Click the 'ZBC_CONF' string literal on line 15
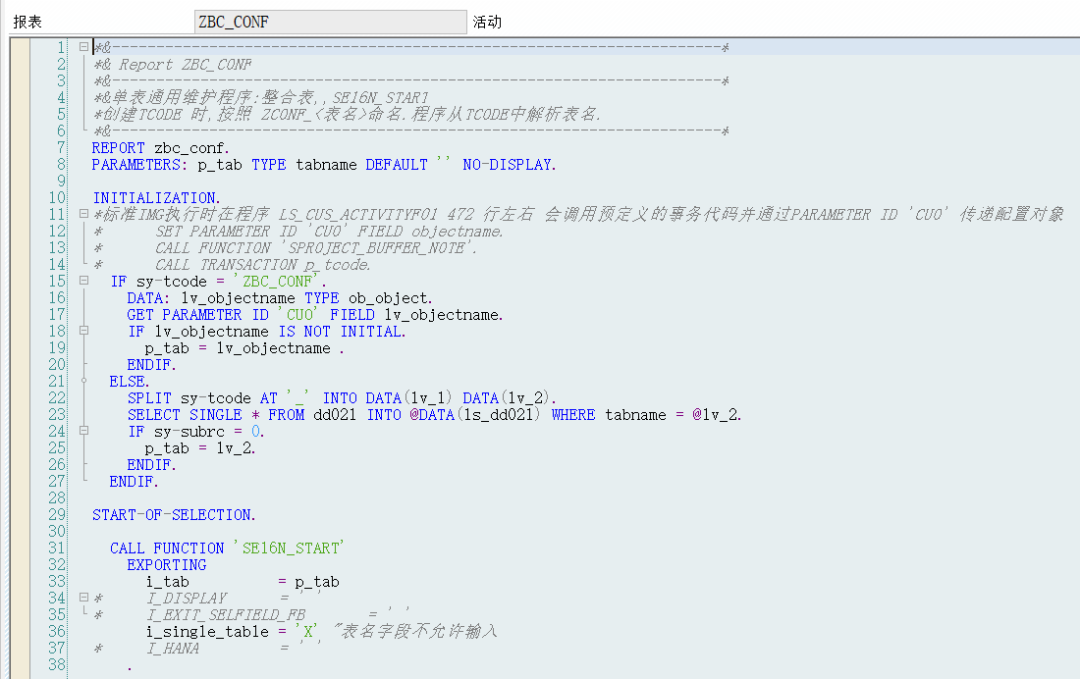 click(x=276, y=282)
